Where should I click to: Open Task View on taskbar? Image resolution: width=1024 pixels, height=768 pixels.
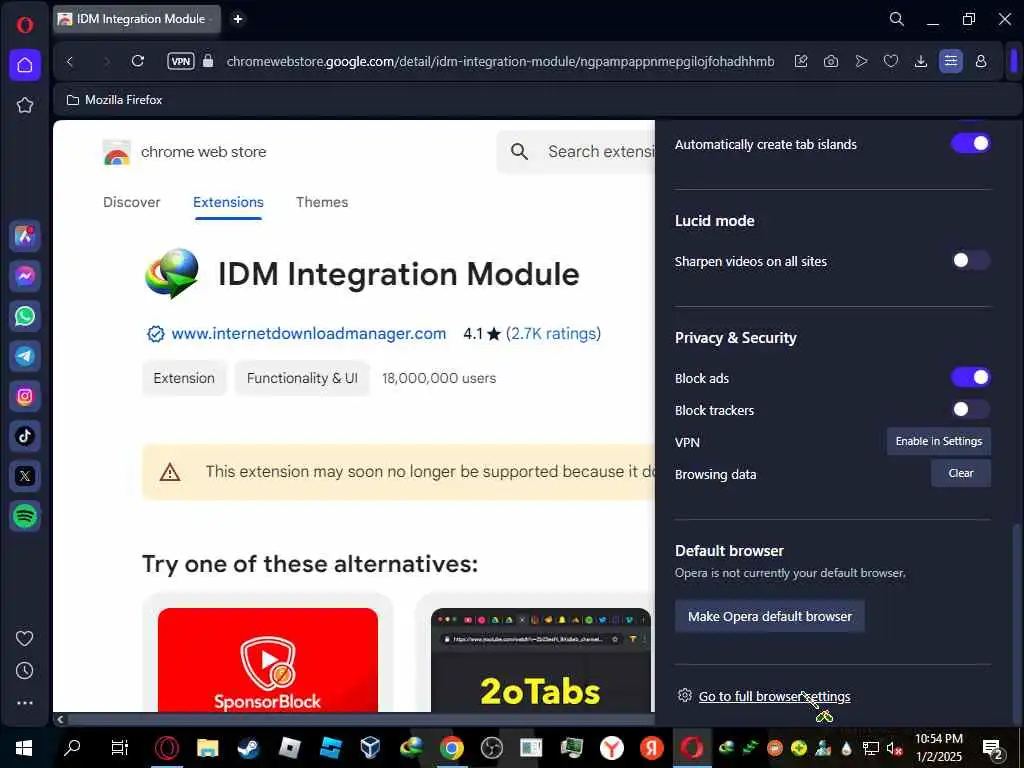point(120,748)
